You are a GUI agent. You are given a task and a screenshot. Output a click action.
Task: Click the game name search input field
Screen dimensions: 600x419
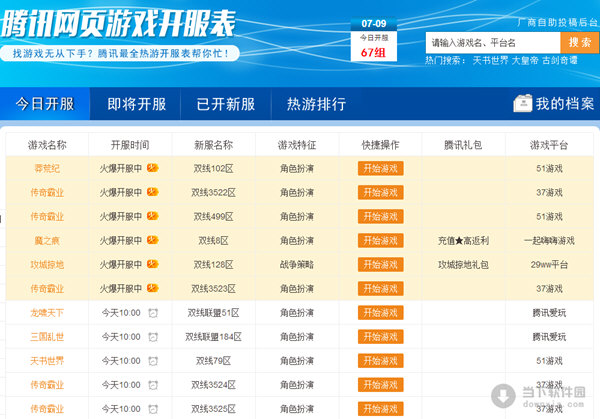click(x=493, y=42)
